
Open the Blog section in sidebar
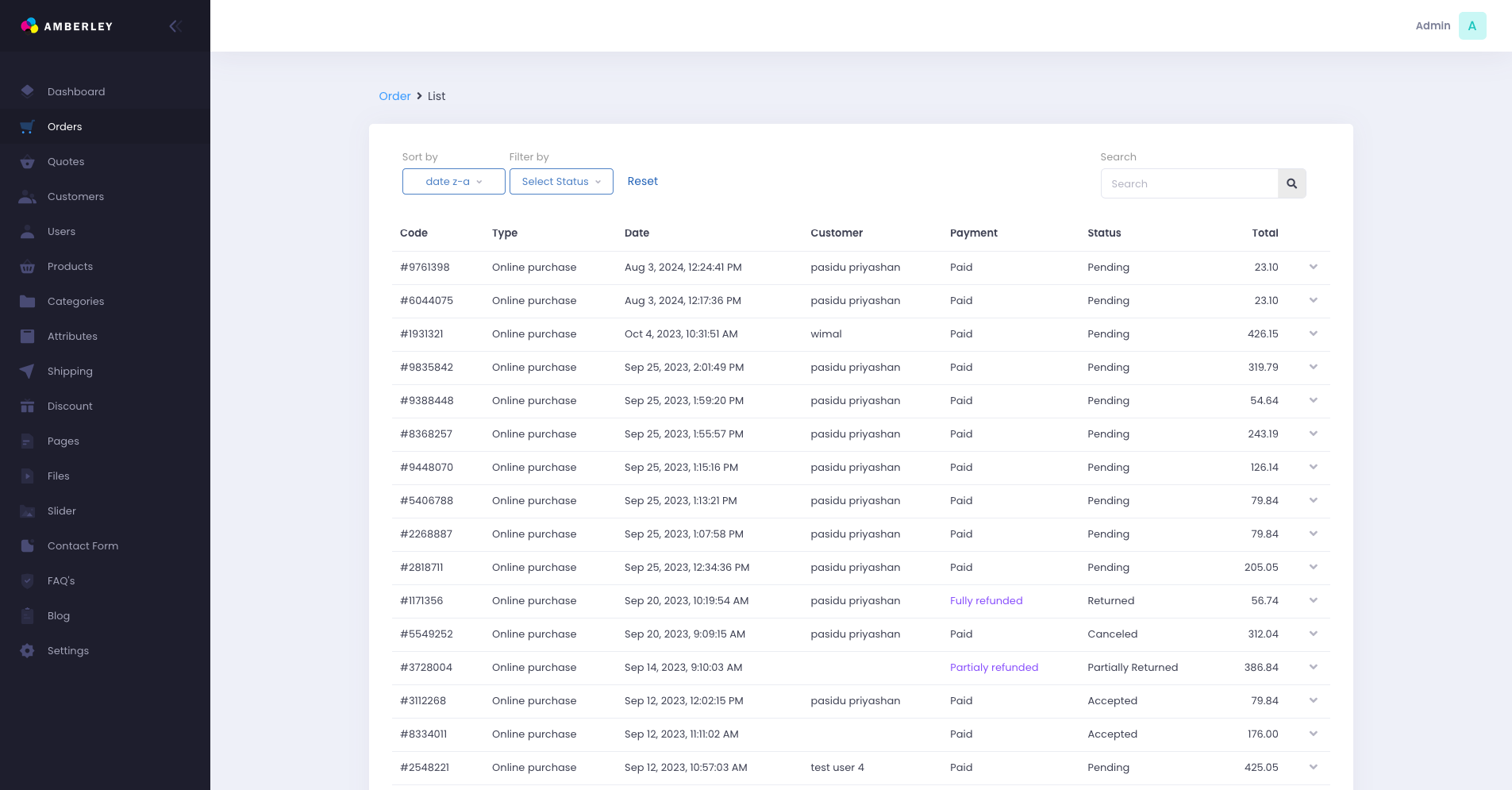tap(58, 615)
